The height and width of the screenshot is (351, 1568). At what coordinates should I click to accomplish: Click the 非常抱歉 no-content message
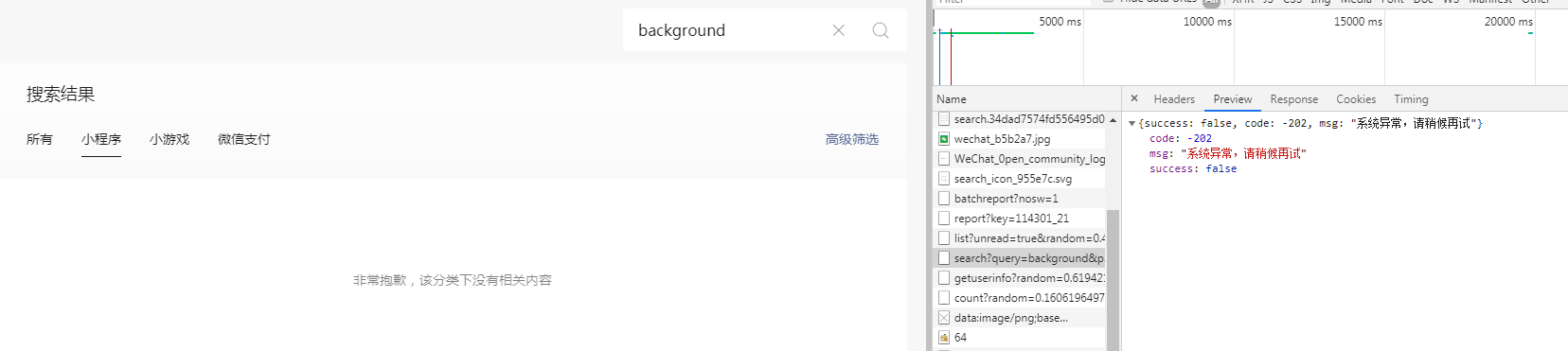453,280
